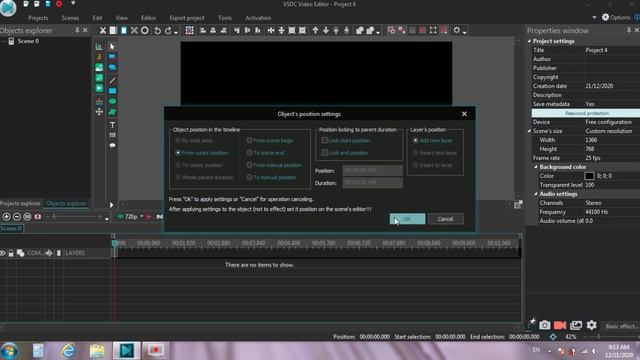Toggle the layers eye visibility icon
This screenshot has width=640, height=360.
(3, 253)
